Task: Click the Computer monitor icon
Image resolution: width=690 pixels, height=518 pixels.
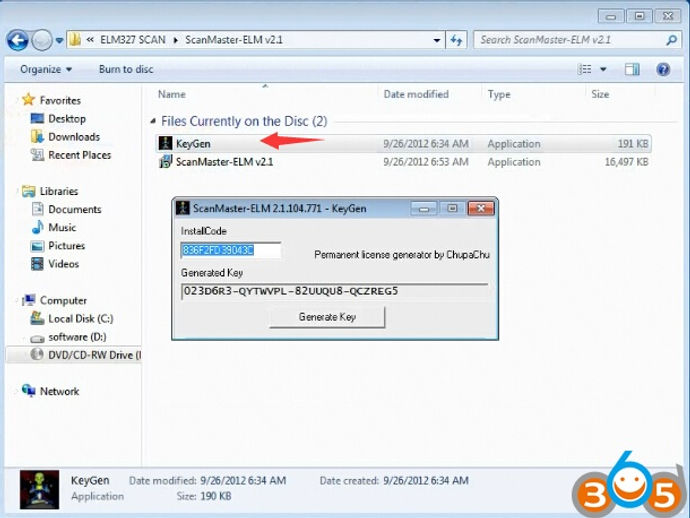Action: point(29,300)
